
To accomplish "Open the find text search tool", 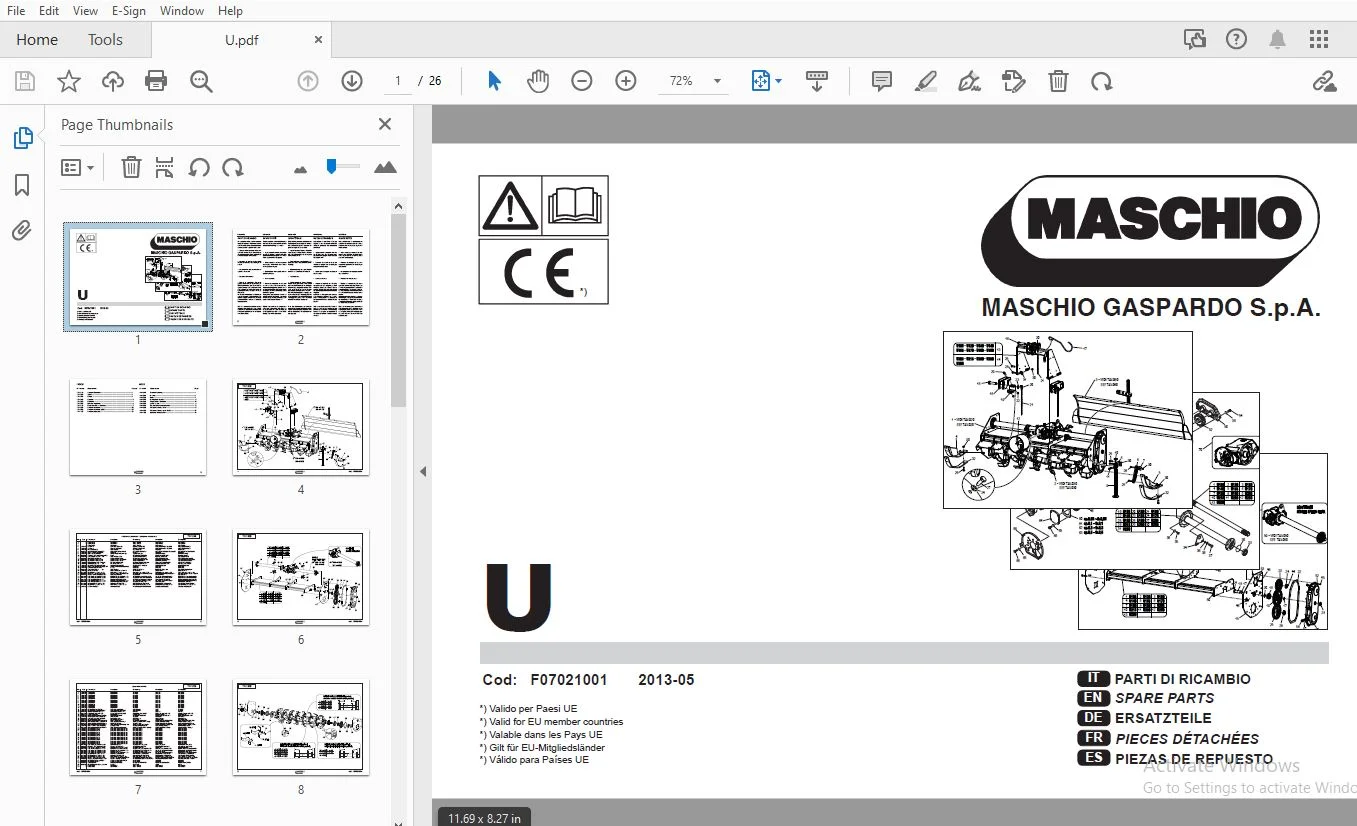I will pos(201,81).
